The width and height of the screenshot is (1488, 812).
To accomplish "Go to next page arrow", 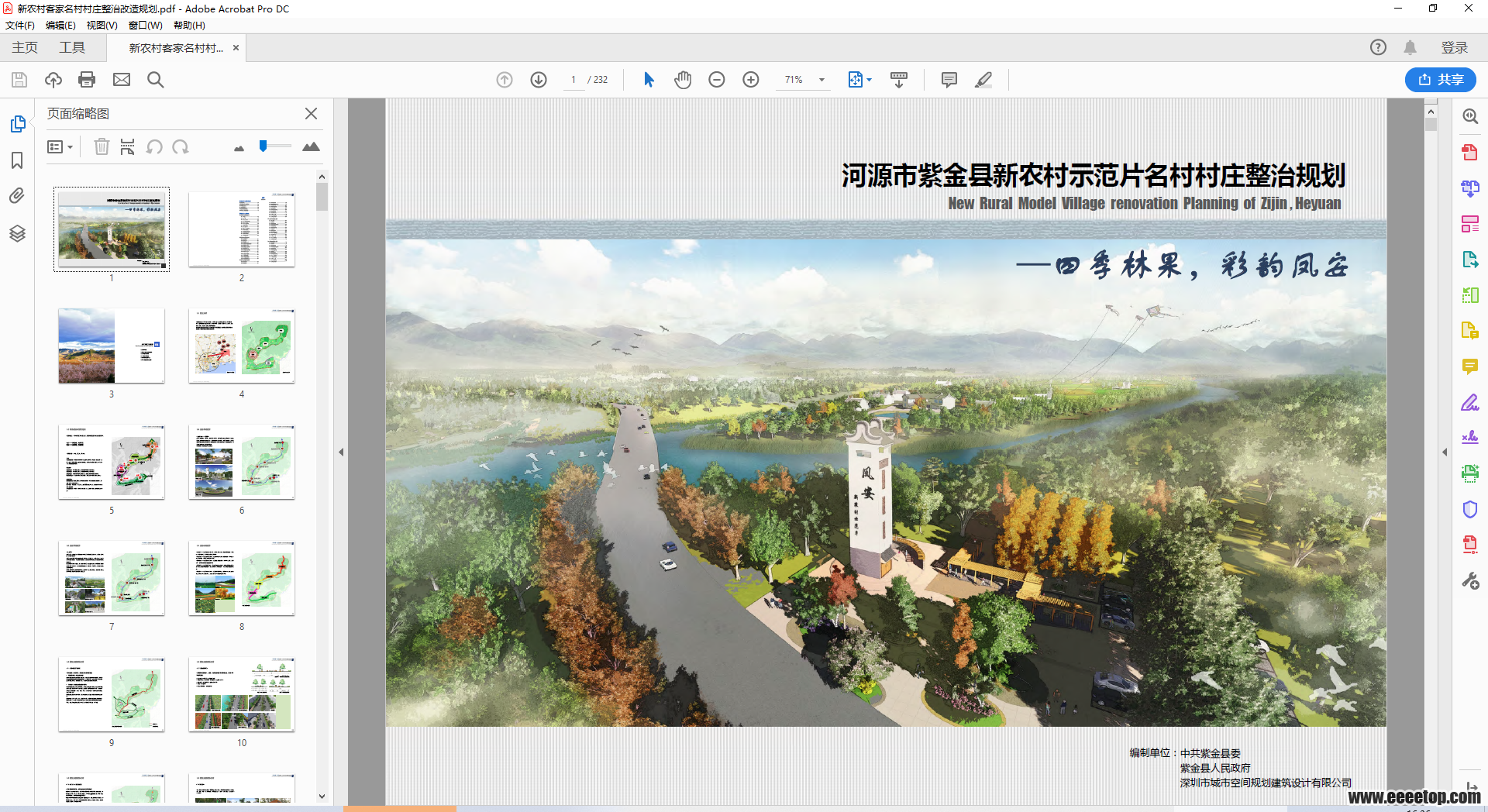I will click(539, 80).
